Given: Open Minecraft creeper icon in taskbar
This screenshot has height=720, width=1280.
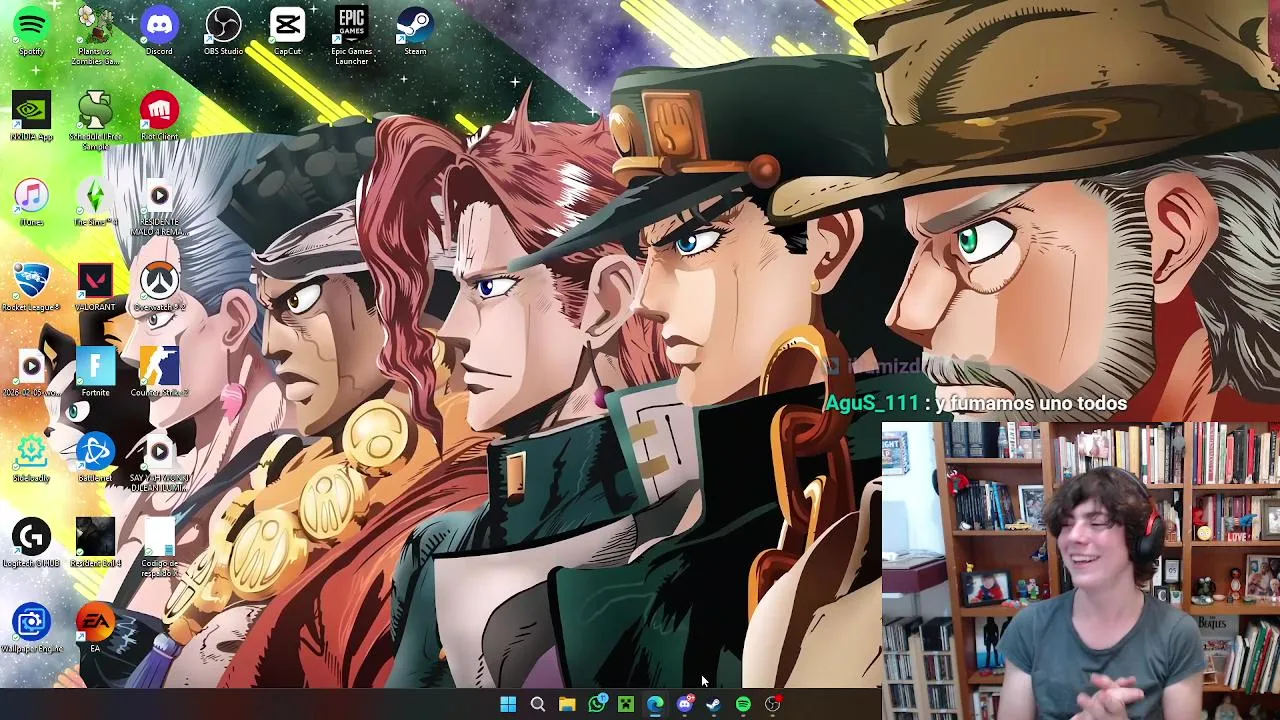Looking at the screenshot, I should tap(626, 705).
